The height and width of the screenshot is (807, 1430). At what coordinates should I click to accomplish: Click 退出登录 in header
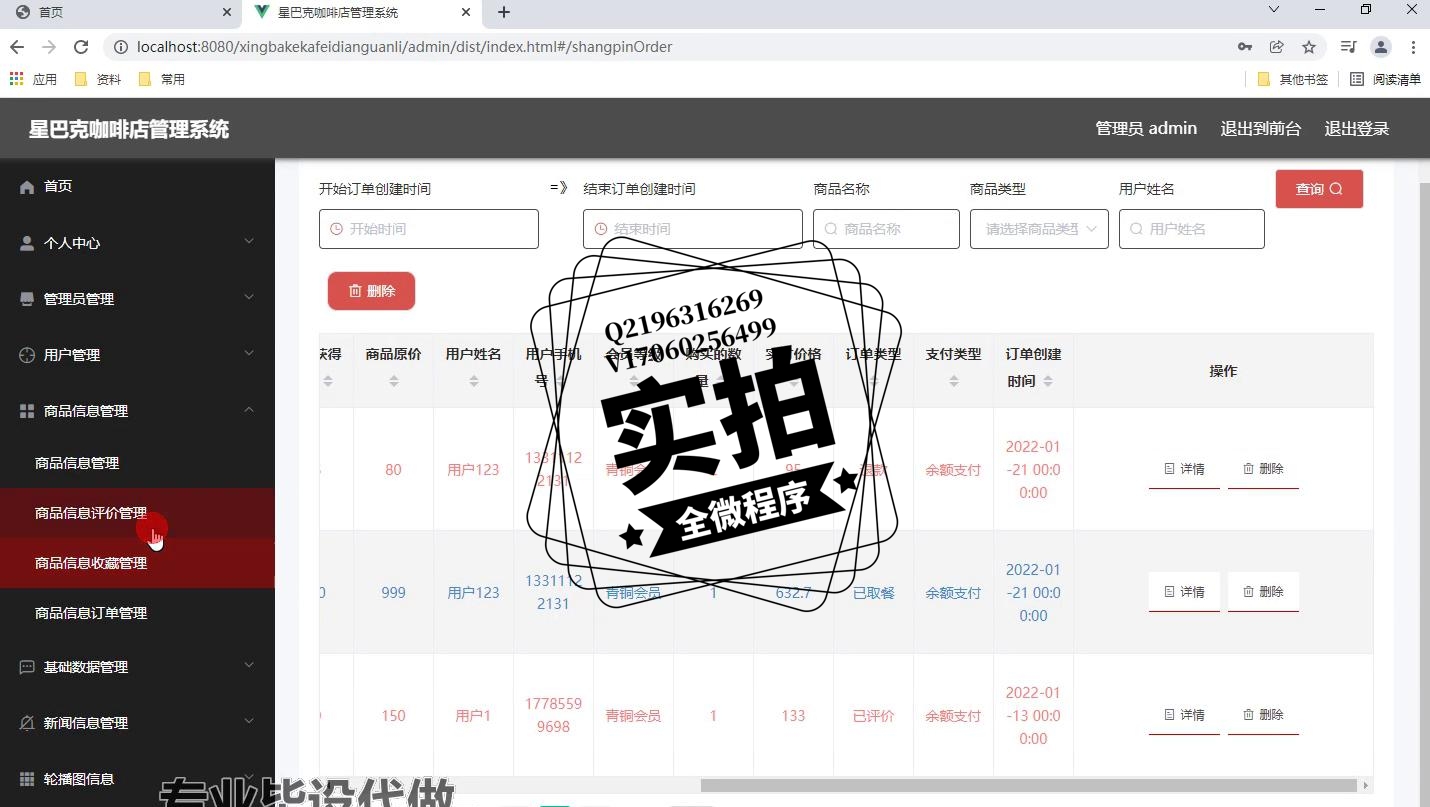tap(1357, 128)
